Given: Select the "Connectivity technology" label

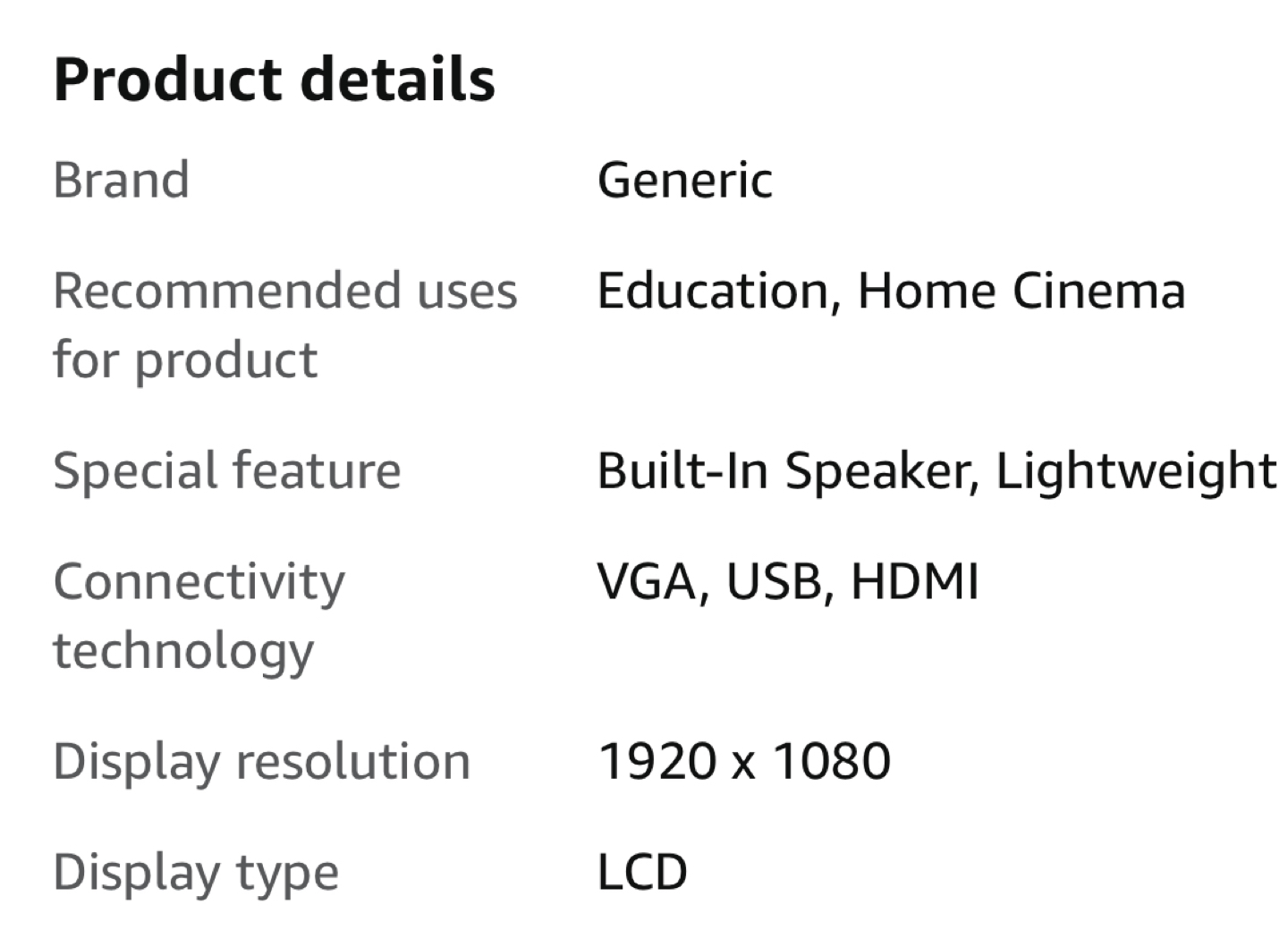Looking at the screenshot, I should coord(199,615).
